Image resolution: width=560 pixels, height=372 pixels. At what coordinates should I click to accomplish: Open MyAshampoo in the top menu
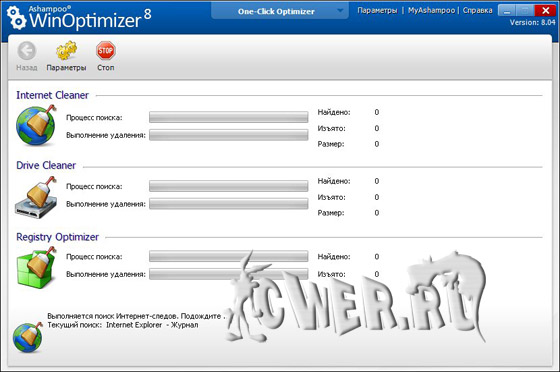(431, 10)
